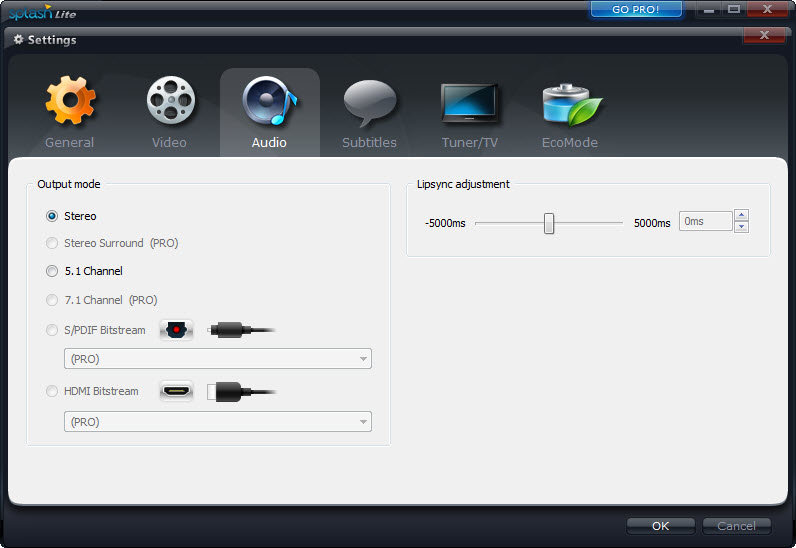
Task: Click the S/PDIF cable plug icon
Action: point(242,330)
